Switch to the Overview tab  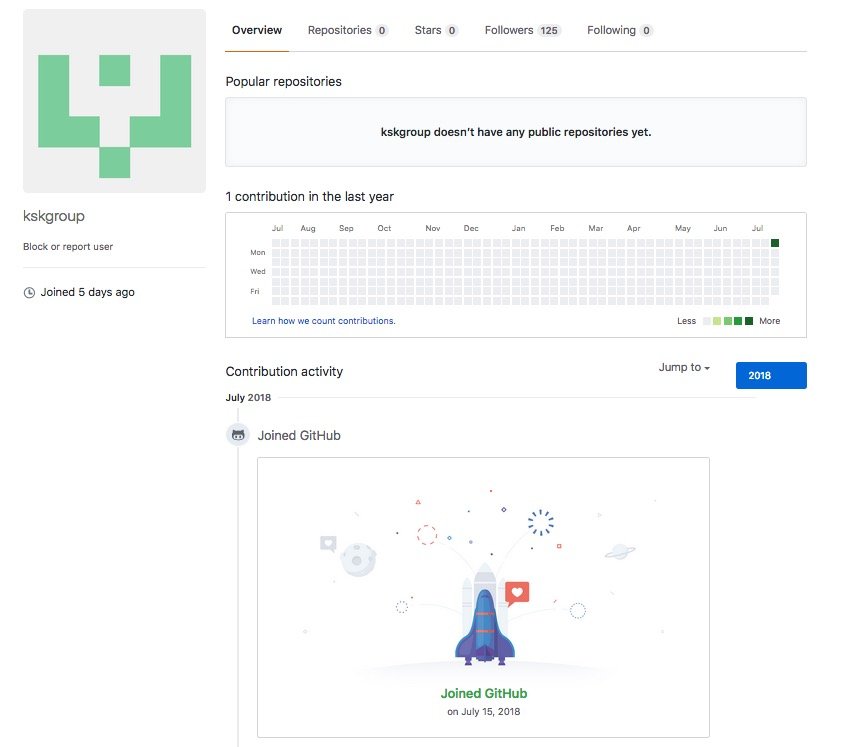pyautogui.click(x=257, y=31)
